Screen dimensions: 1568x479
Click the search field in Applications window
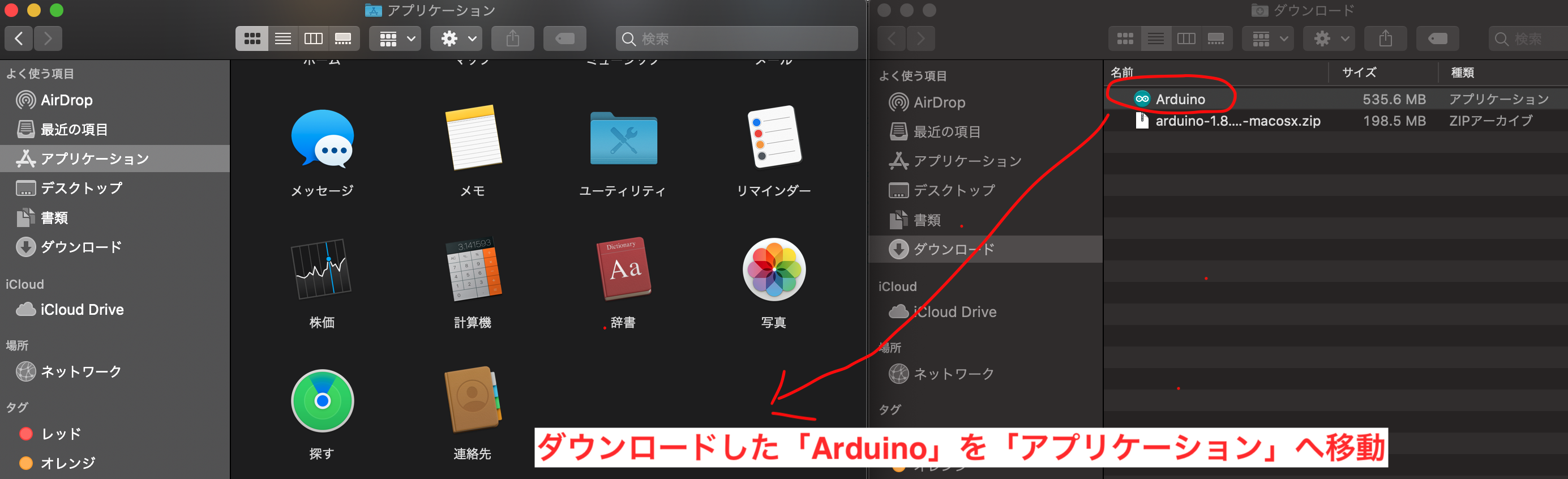(736, 39)
